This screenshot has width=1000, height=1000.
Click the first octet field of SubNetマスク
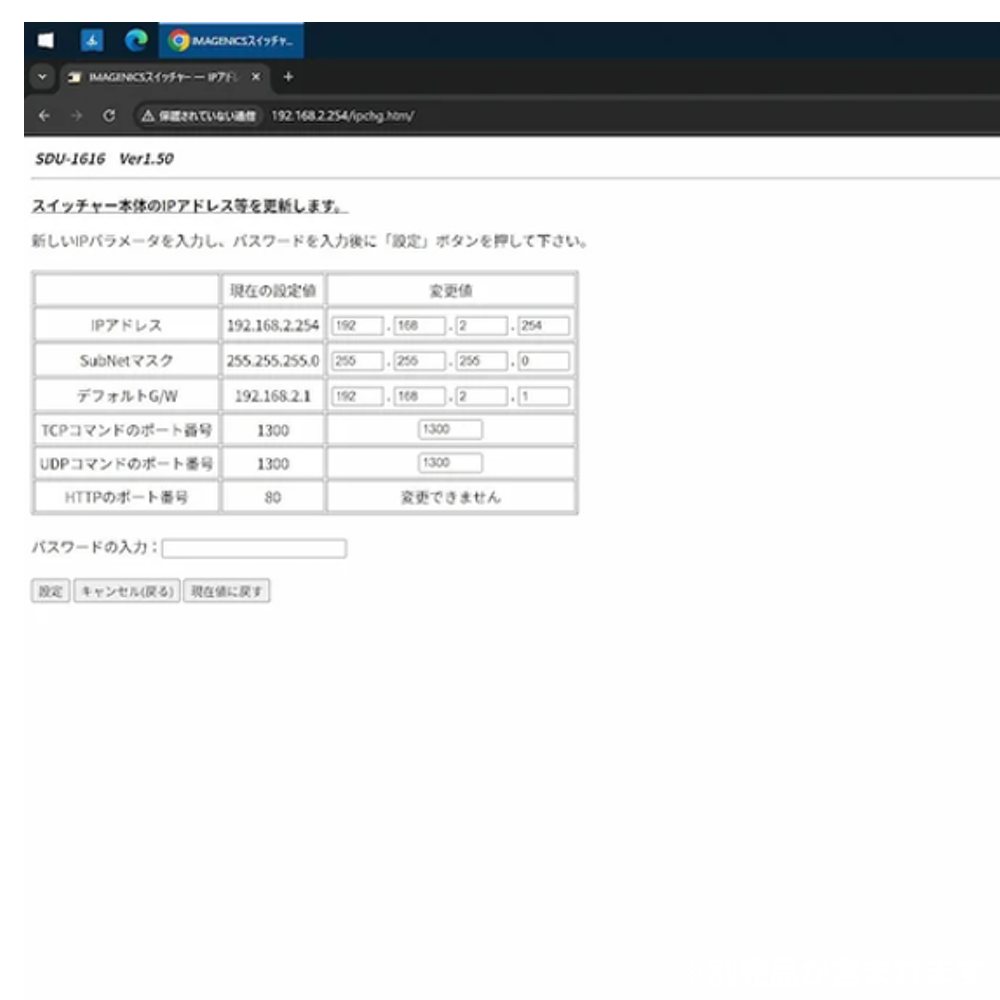357,361
